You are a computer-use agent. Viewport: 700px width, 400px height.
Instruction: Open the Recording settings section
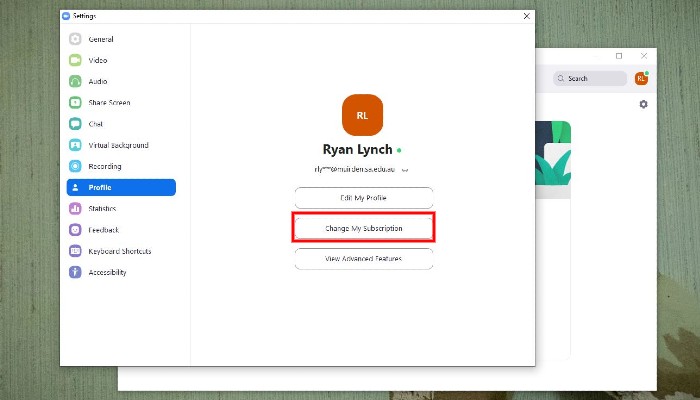point(104,166)
